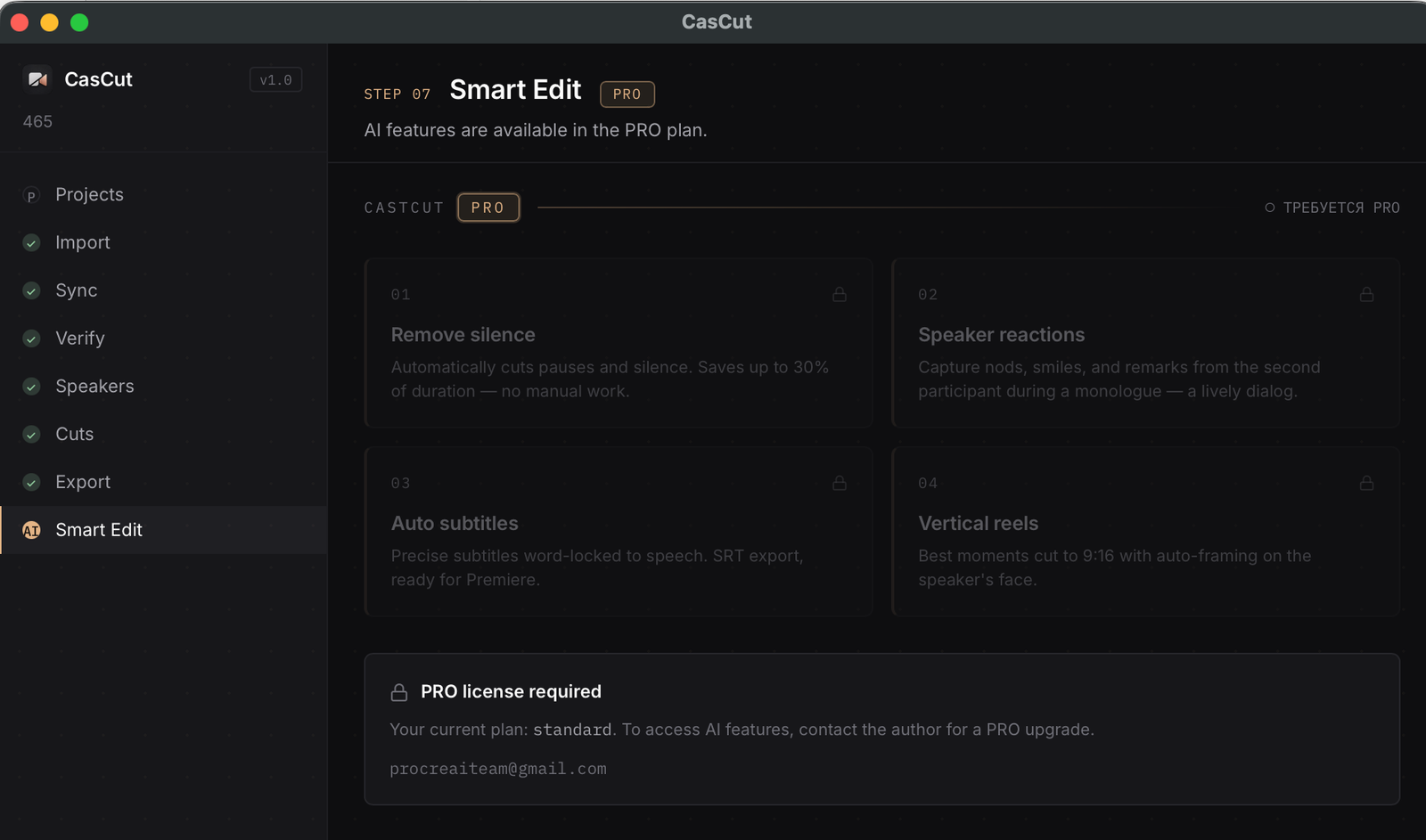
Task: Click the PRO badge beside CASTCUT label
Action: pyautogui.click(x=488, y=208)
